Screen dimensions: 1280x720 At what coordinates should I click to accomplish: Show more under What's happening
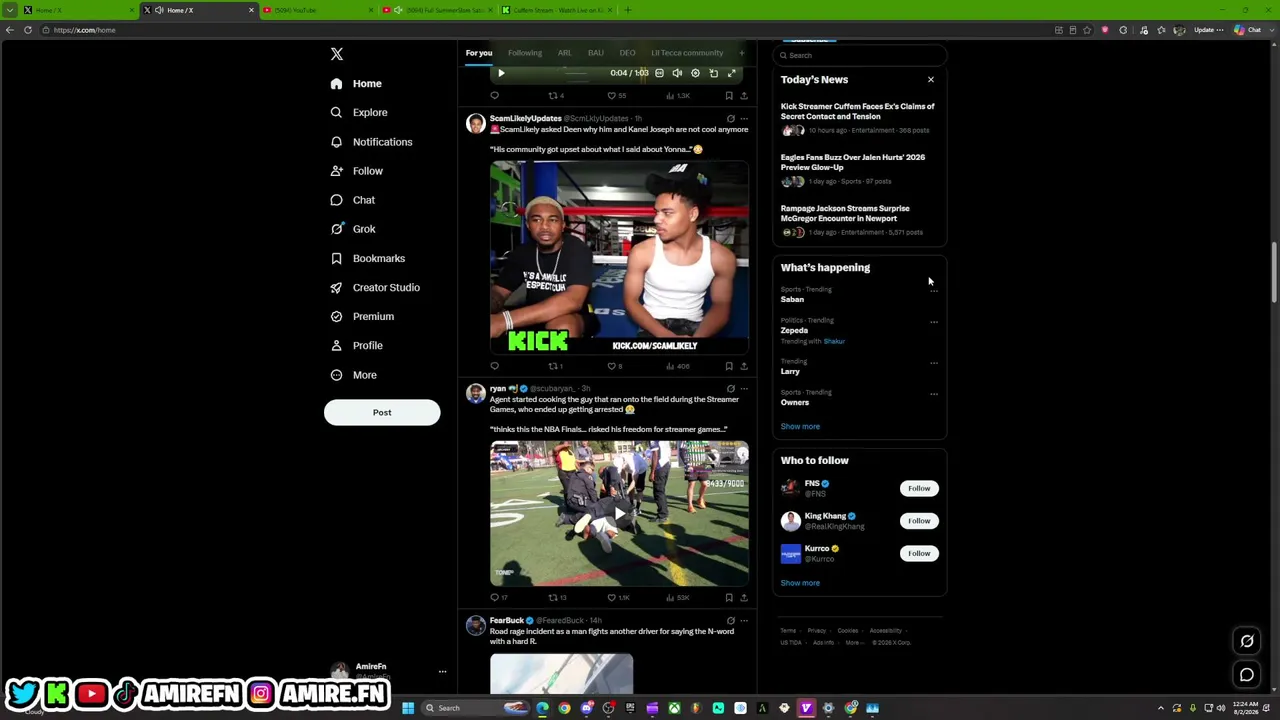click(x=800, y=427)
